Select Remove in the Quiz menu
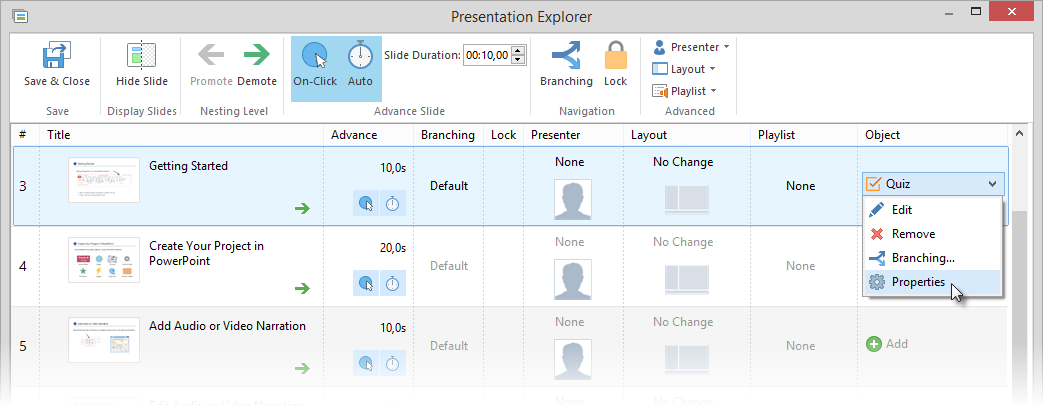 912,234
